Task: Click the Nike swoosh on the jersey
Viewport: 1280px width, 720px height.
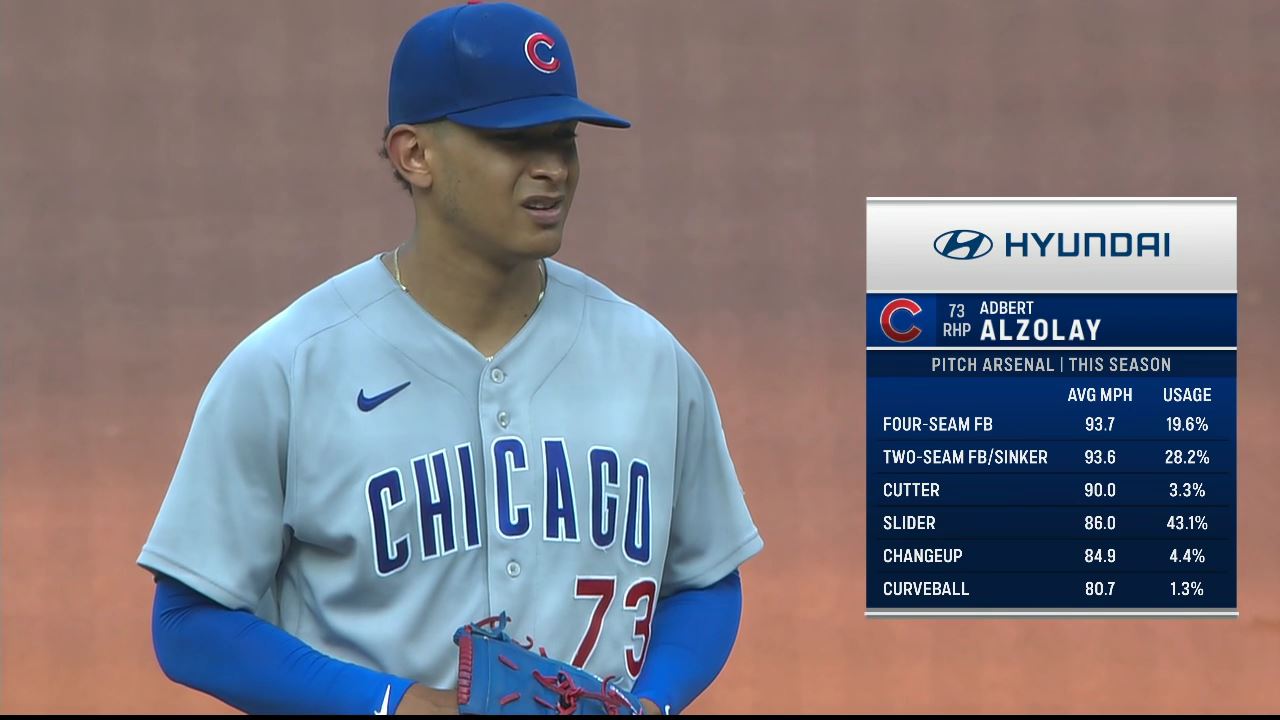Action: click(x=383, y=396)
